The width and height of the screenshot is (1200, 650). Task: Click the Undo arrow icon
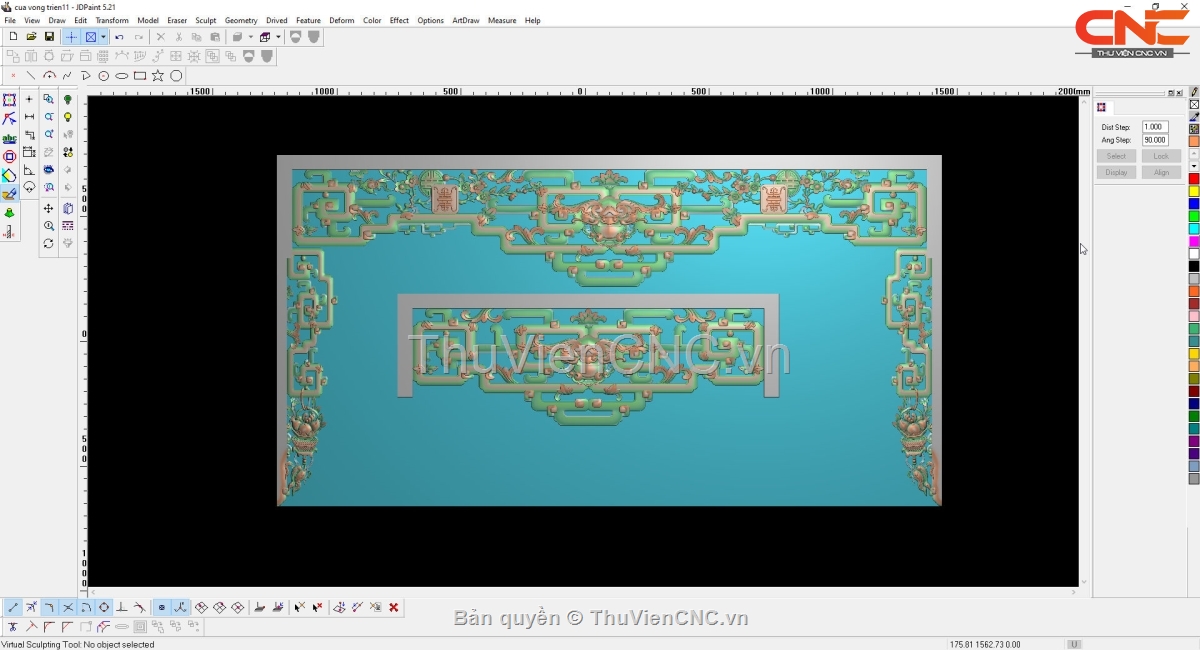[119, 37]
